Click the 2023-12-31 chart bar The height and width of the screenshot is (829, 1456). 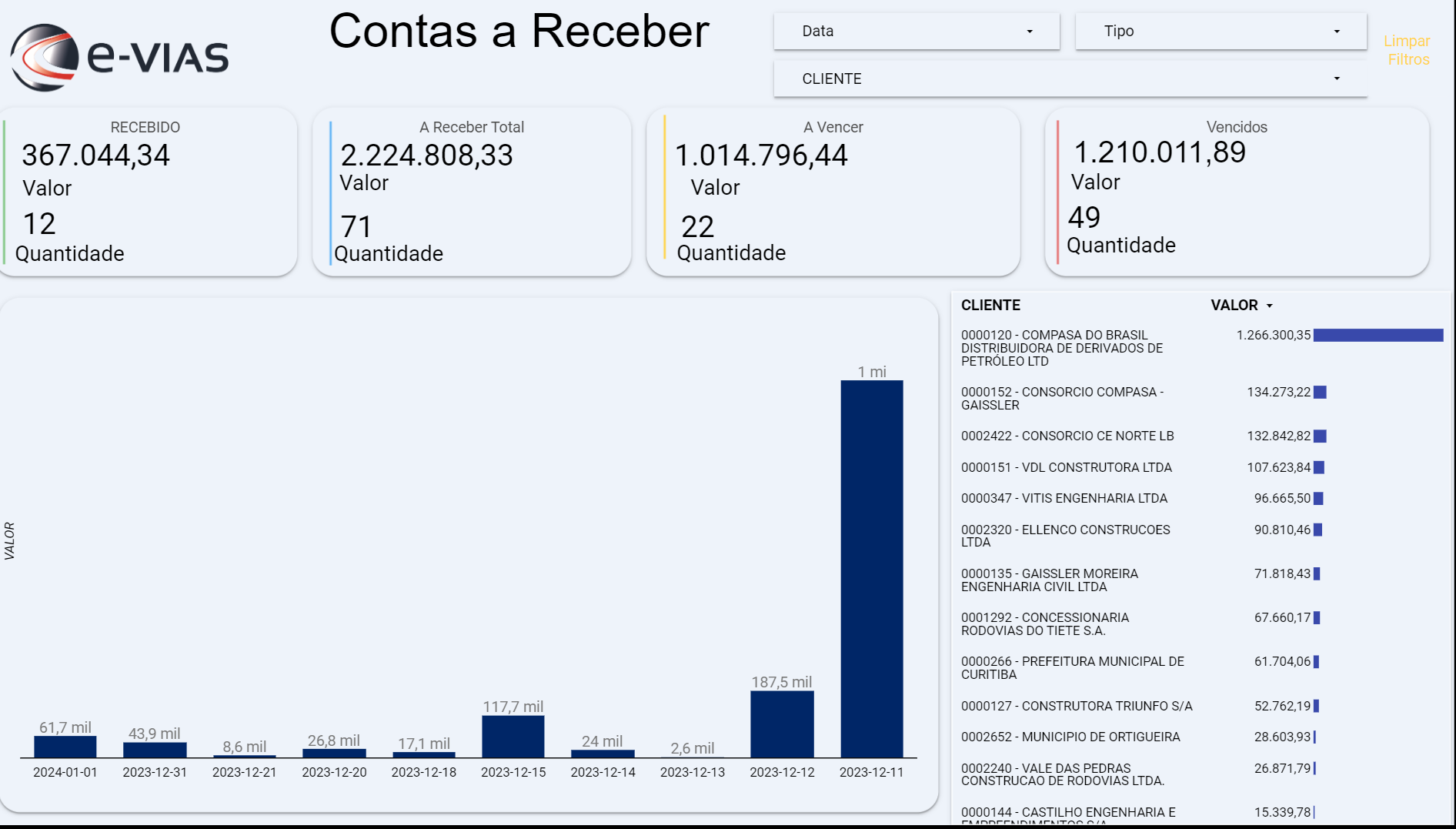click(155, 750)
